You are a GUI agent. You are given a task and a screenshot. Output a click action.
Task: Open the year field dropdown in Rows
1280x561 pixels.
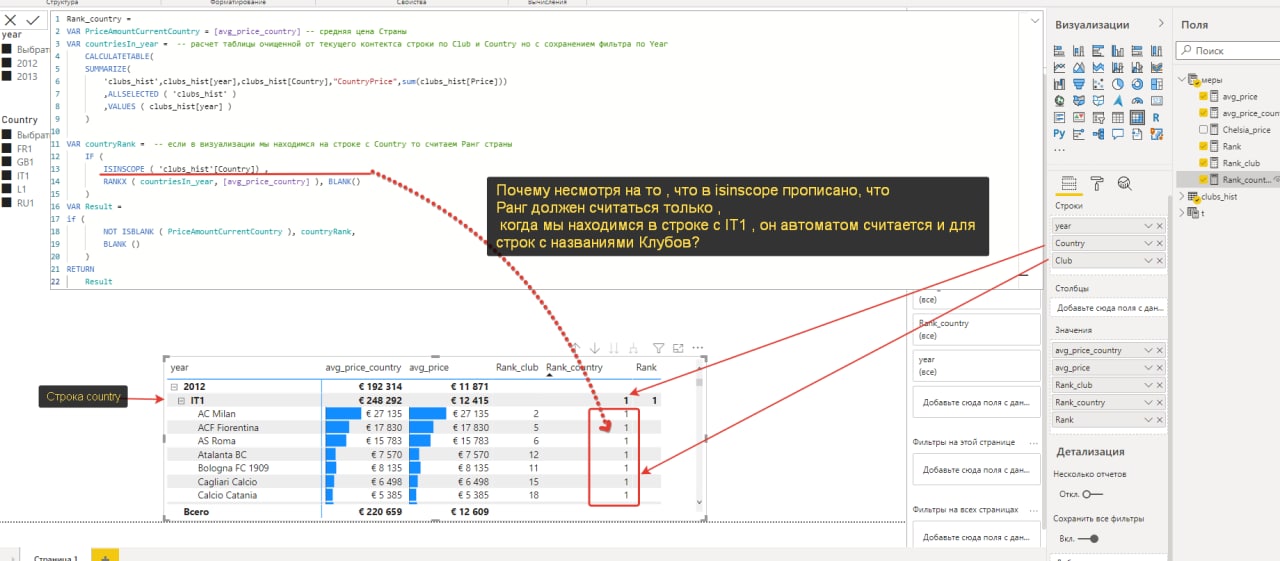[1148, 226]
